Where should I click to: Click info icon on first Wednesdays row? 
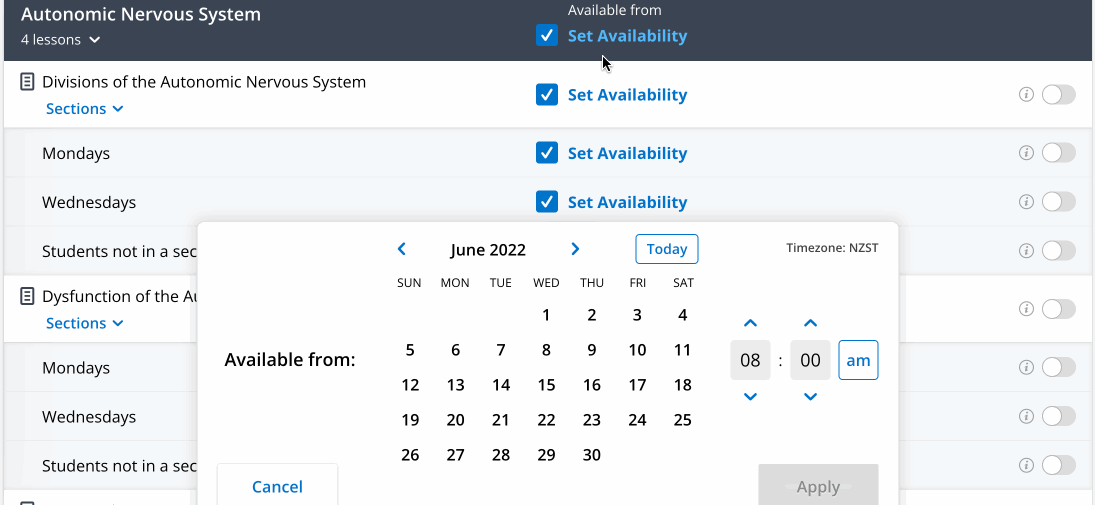(x=1026, y=202)
